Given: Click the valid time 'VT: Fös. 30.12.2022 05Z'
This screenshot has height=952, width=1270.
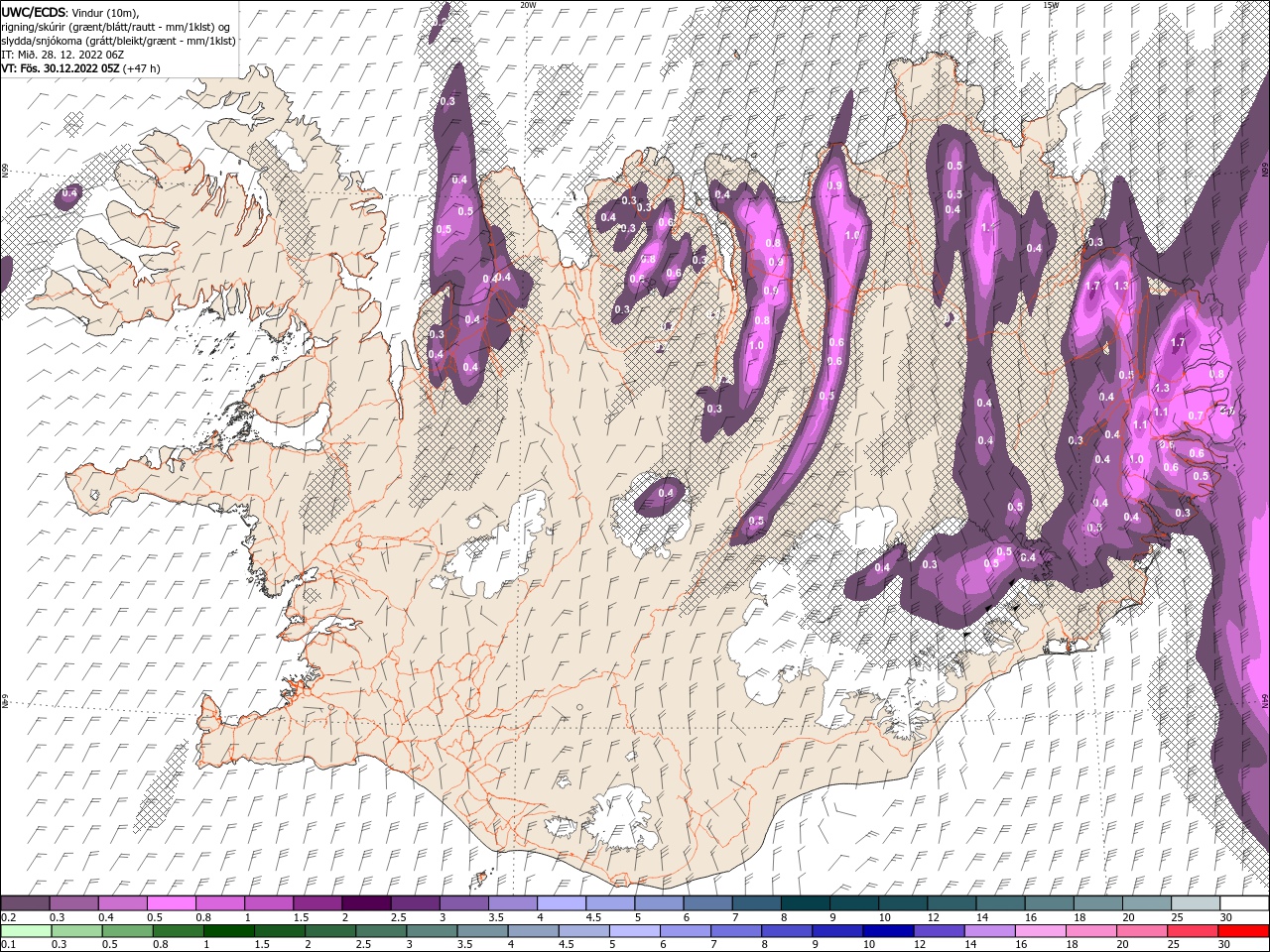Looking at the screenshot, I should click(61, 67).
